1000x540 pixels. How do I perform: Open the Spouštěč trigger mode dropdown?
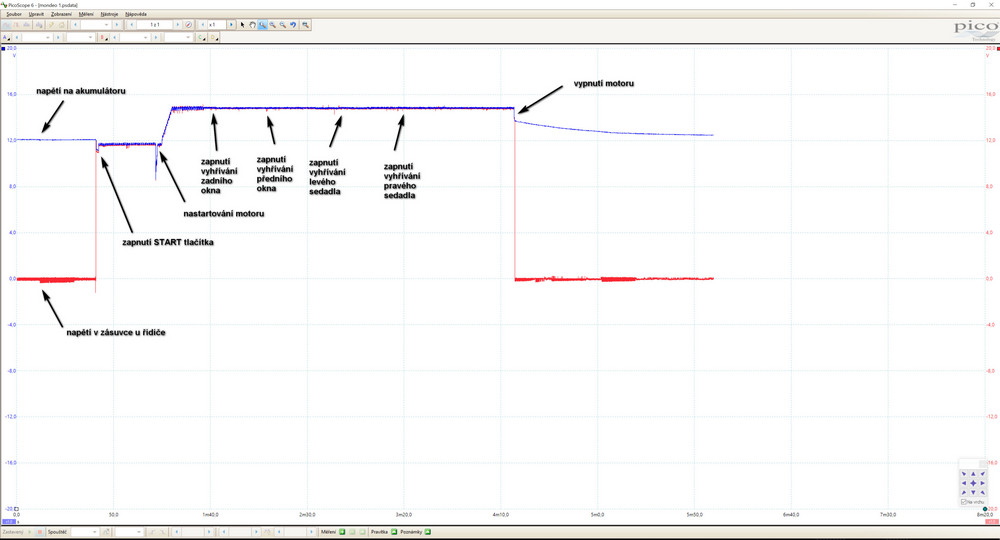83,532
